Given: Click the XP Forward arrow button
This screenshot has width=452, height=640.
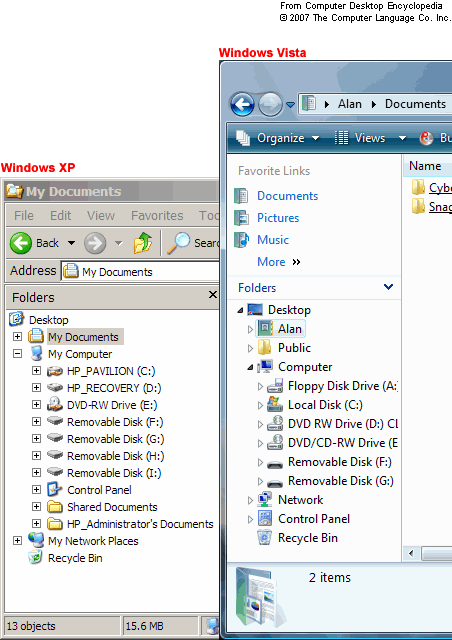Looking at the screenshot, I should click(x=95, y=243).
